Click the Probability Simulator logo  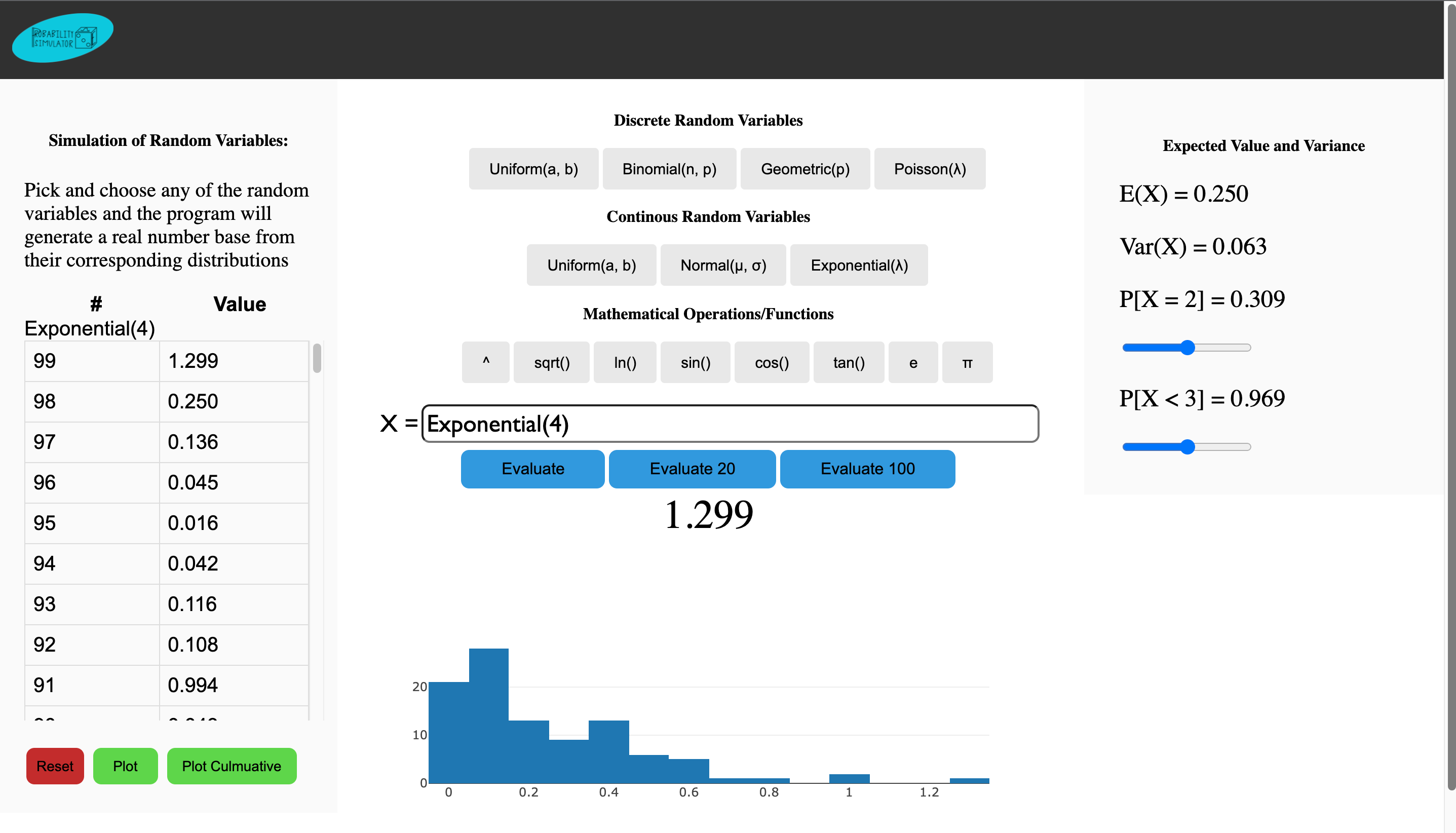pos(63,38)
